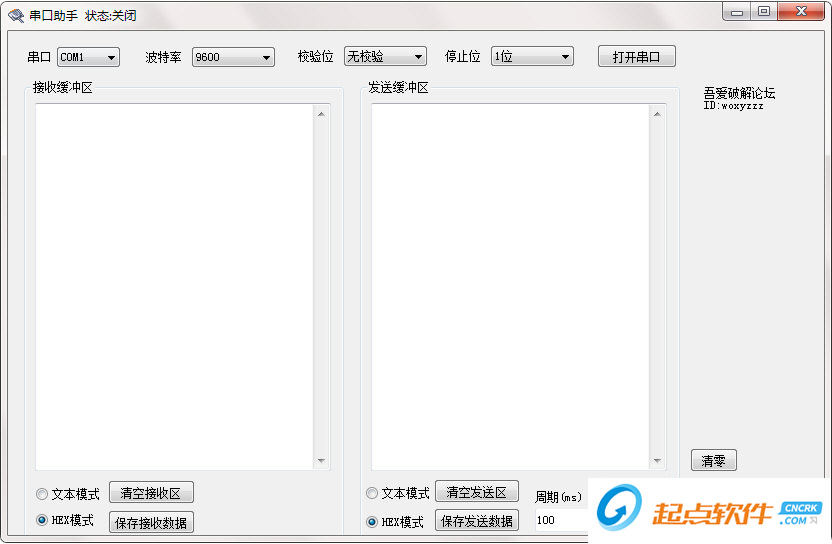The width and height of the screenshot is (832, 544).
Task: Click the 清空接收区 button
Action: click(151, 493)
